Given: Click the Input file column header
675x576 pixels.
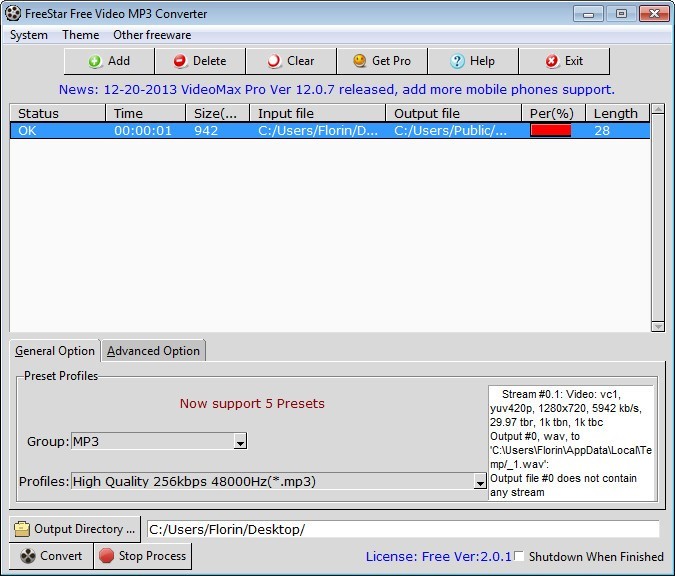Looking at the screenshot, I should 318,113.
